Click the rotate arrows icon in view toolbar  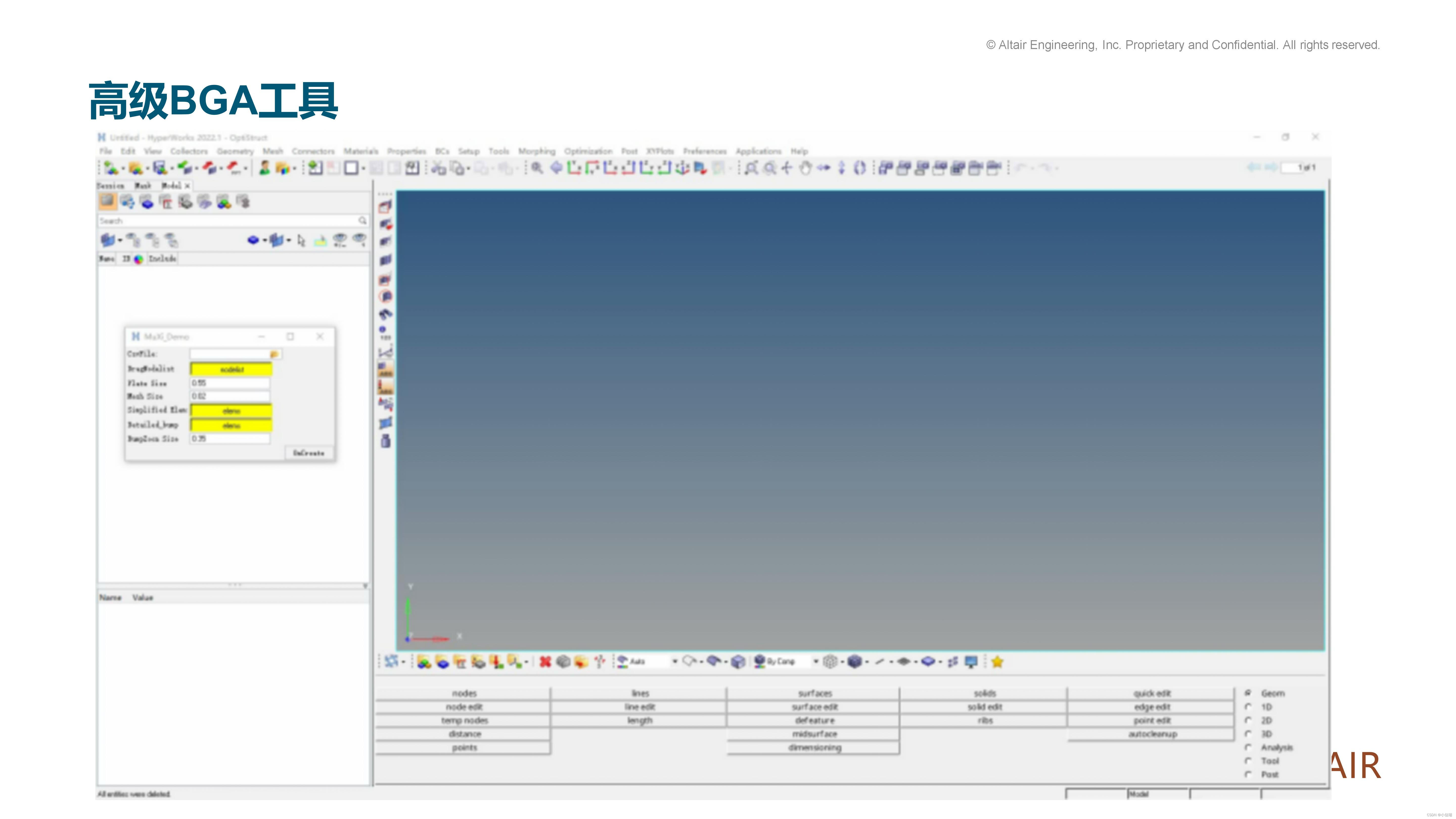(x=860, y=168)
